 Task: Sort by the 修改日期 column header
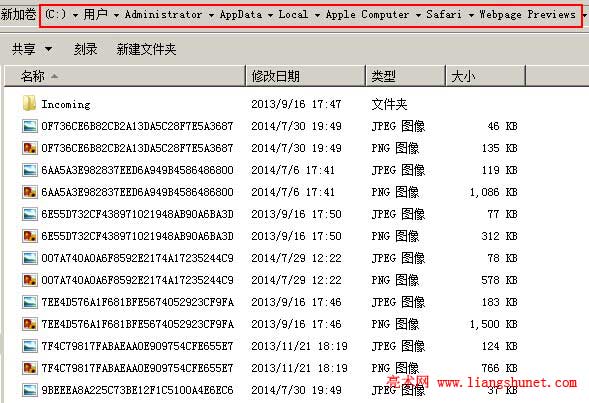306,76
